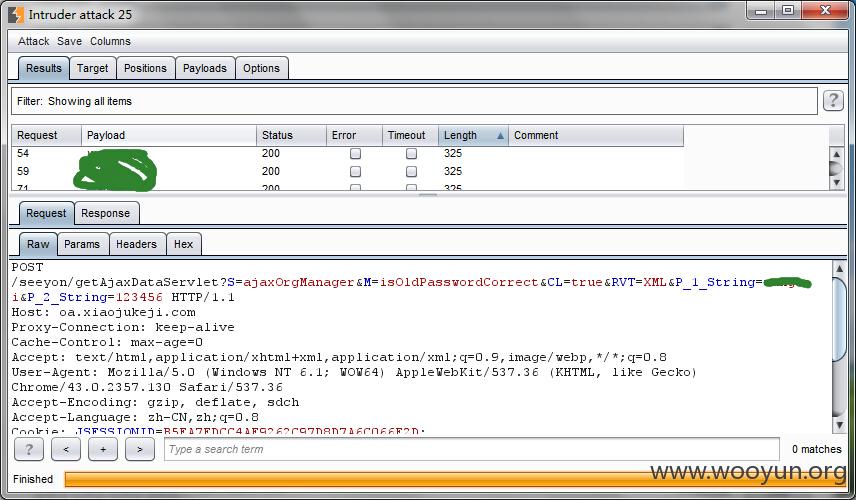Toggle Timeout checkbox for request 59
This screenshot has width=856, height=500.
pos(412,171)
